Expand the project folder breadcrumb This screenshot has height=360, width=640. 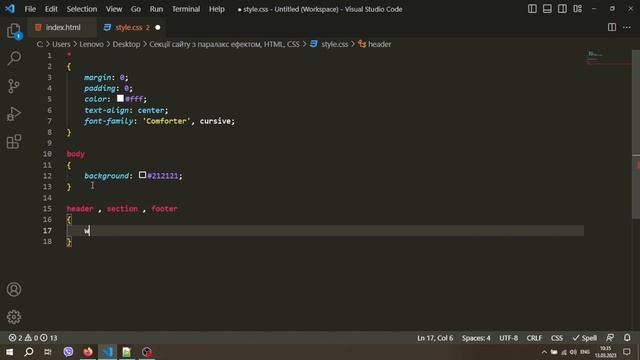(x=224, y=44)
